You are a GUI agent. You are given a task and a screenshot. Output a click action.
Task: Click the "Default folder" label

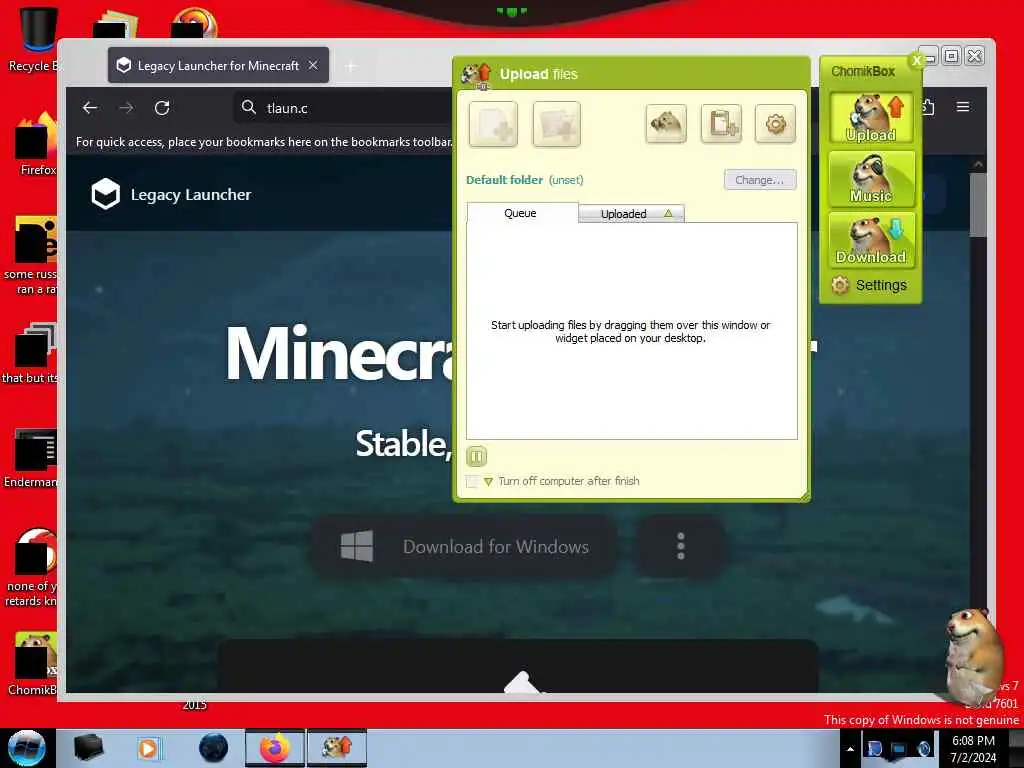[504, 180]
